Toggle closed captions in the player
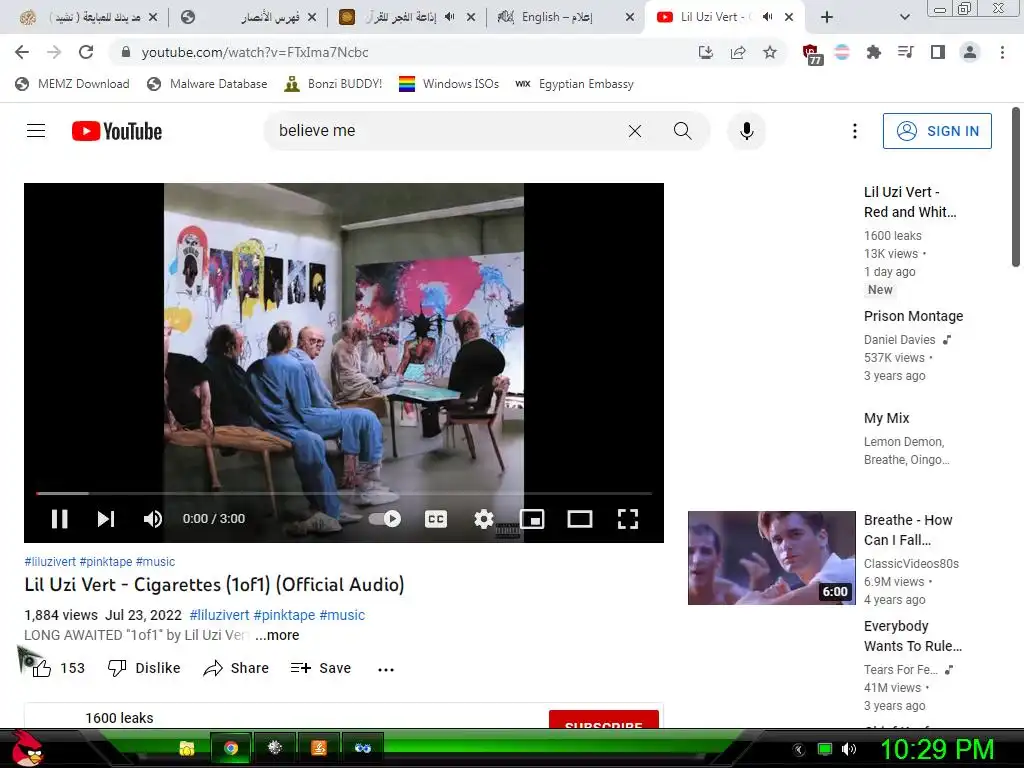1024x768 pixels. coord(436,519)
